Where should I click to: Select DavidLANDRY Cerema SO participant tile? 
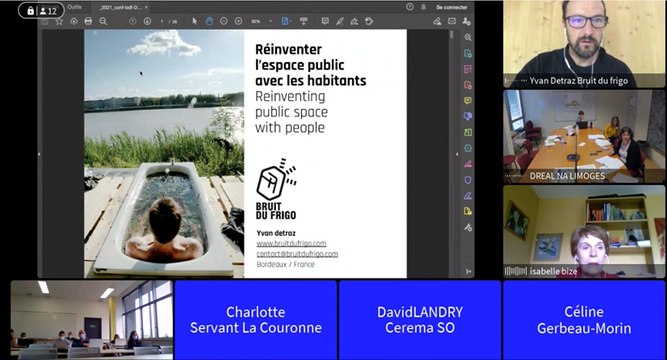point(420,320)
